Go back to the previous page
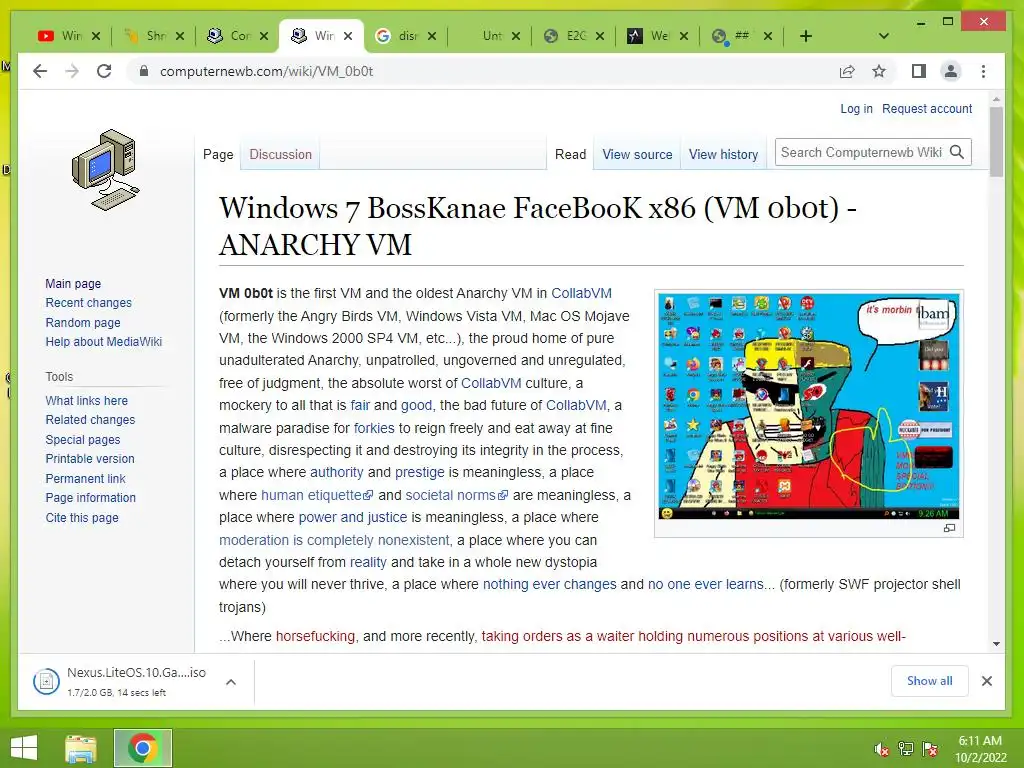 pos(40,71)
